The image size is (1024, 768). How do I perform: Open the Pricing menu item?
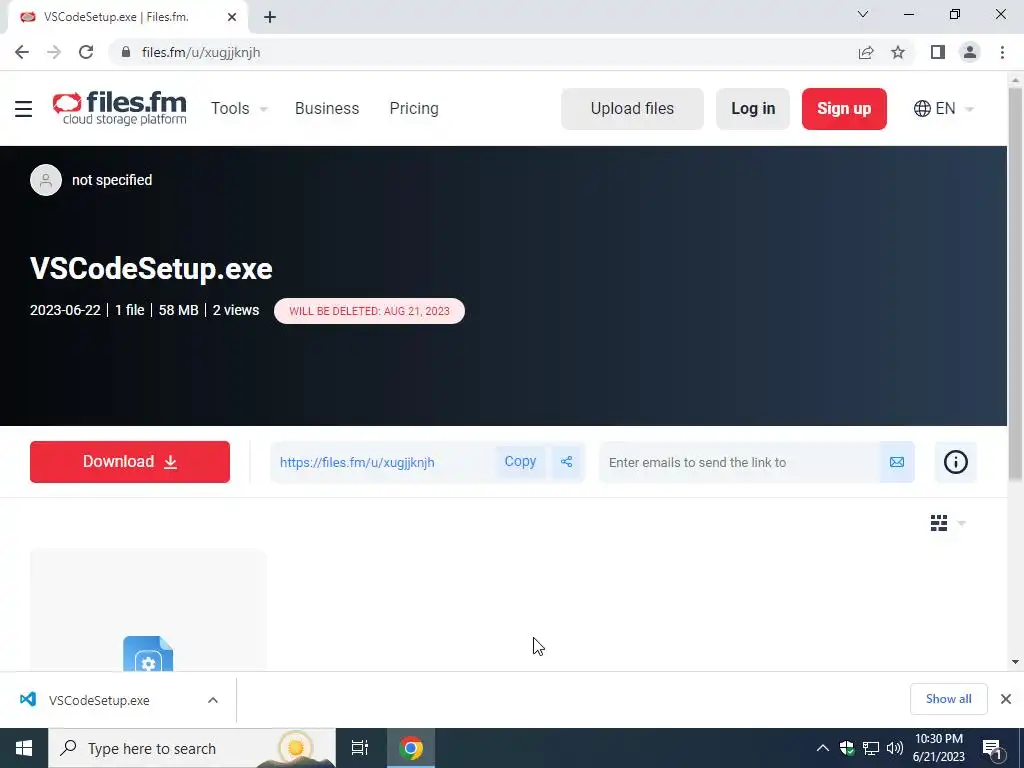point(414,108)
